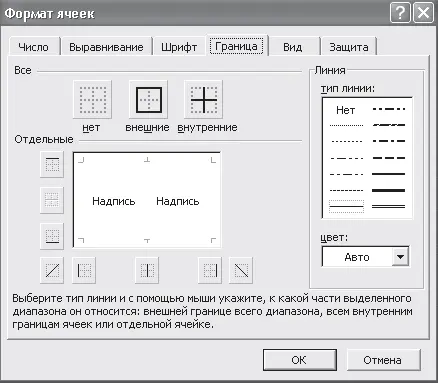The image size is (438, 383).
Task: Add diagonal-down border line
Action: click(x=241, y=270)
